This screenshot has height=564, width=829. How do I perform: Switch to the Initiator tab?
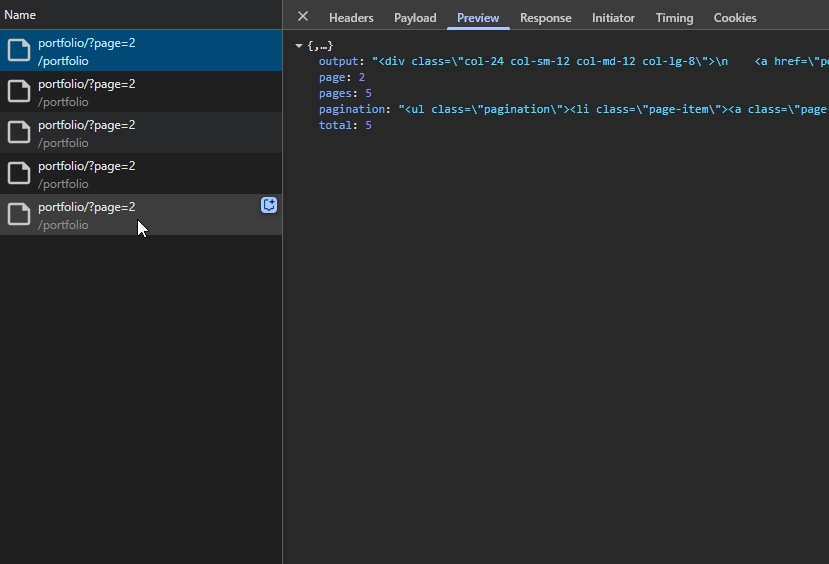point(613,17)
